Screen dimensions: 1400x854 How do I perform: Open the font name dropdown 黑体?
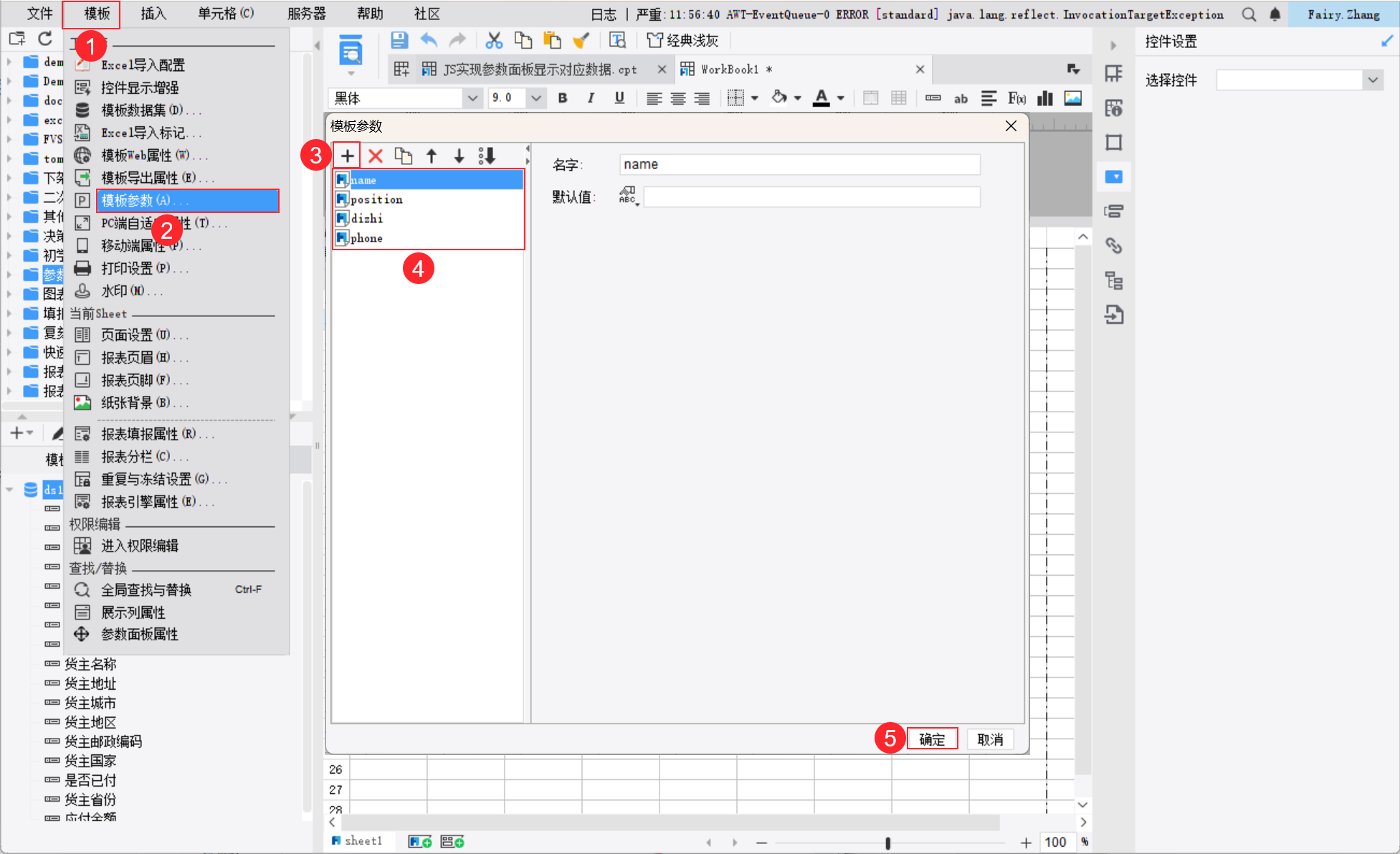[472, 98]
